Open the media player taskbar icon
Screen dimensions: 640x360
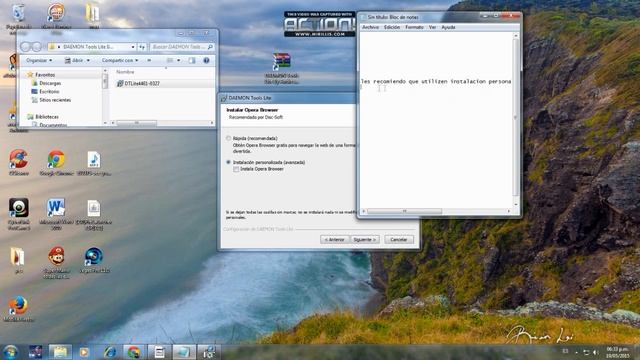click(84, 352)
